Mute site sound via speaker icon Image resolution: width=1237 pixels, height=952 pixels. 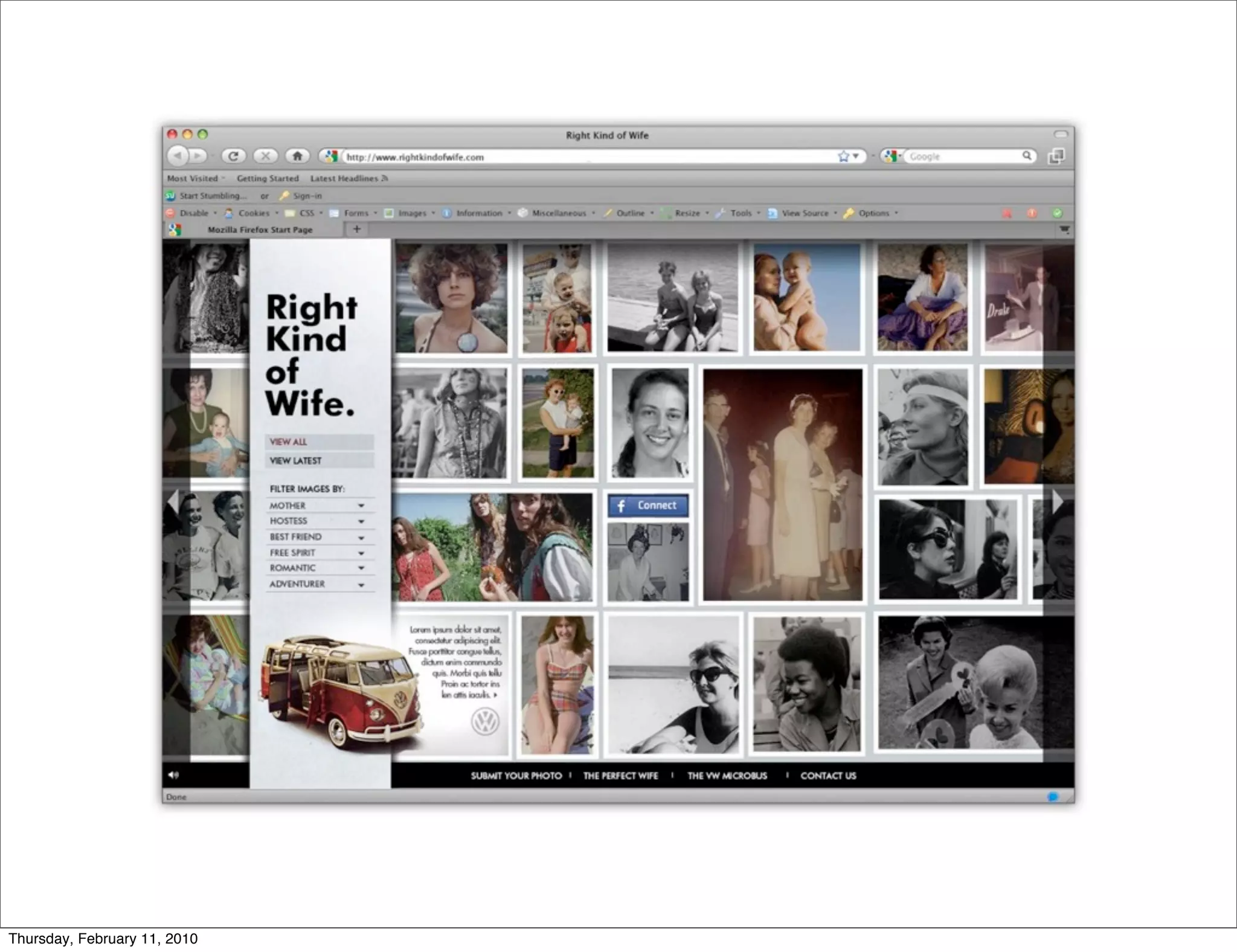(x=173, y=775)
